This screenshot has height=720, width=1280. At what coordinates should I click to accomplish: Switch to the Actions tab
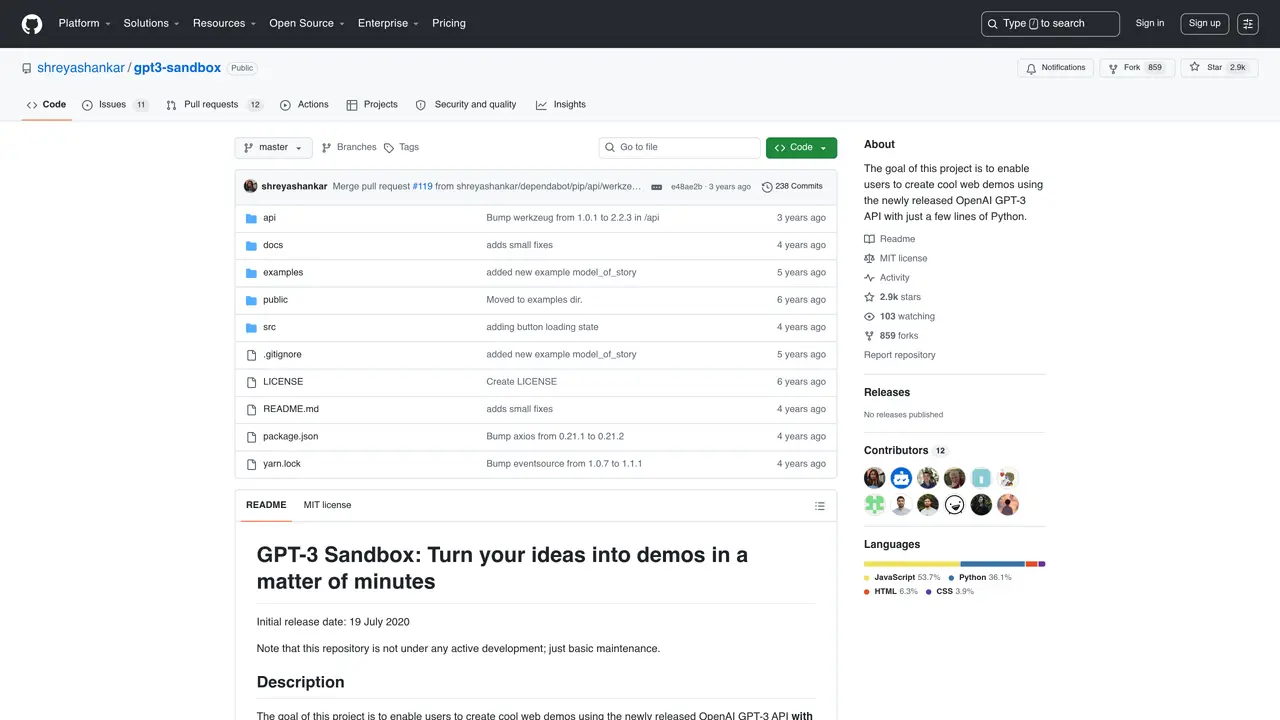(x=304, y=105)
